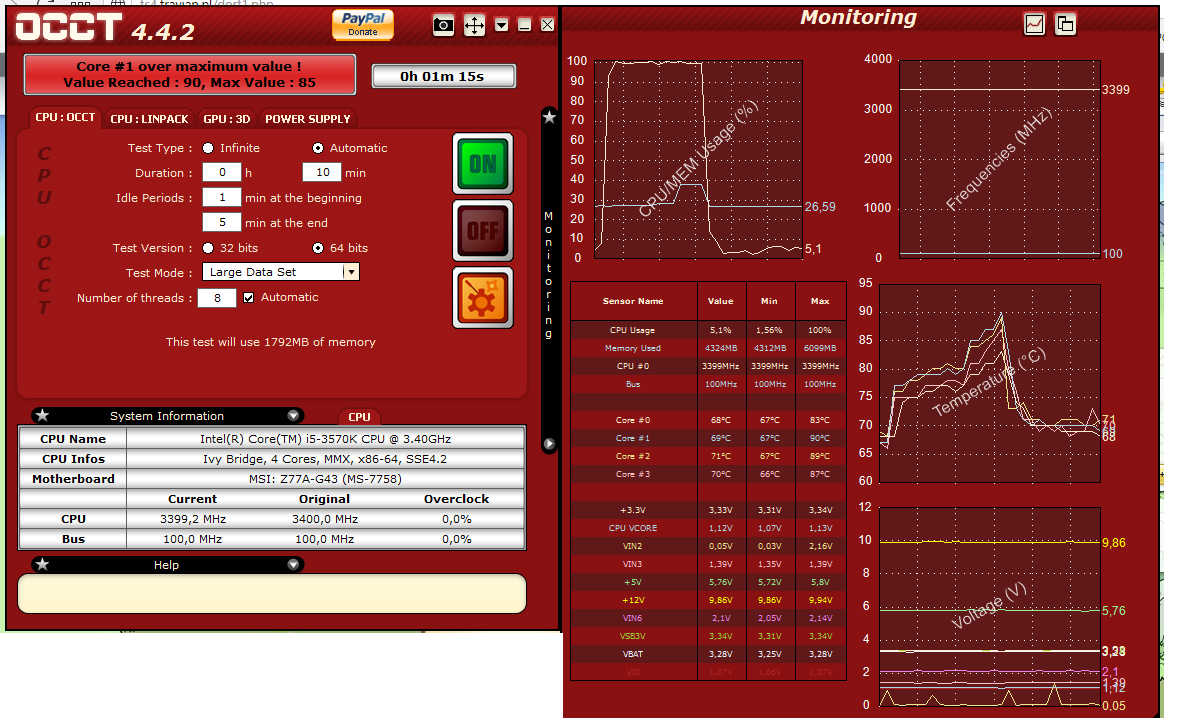Viewport: 1179px width, 719px height.
Task: Close the OCCT window
Action: pyautogui.click(x=547, y=26)
